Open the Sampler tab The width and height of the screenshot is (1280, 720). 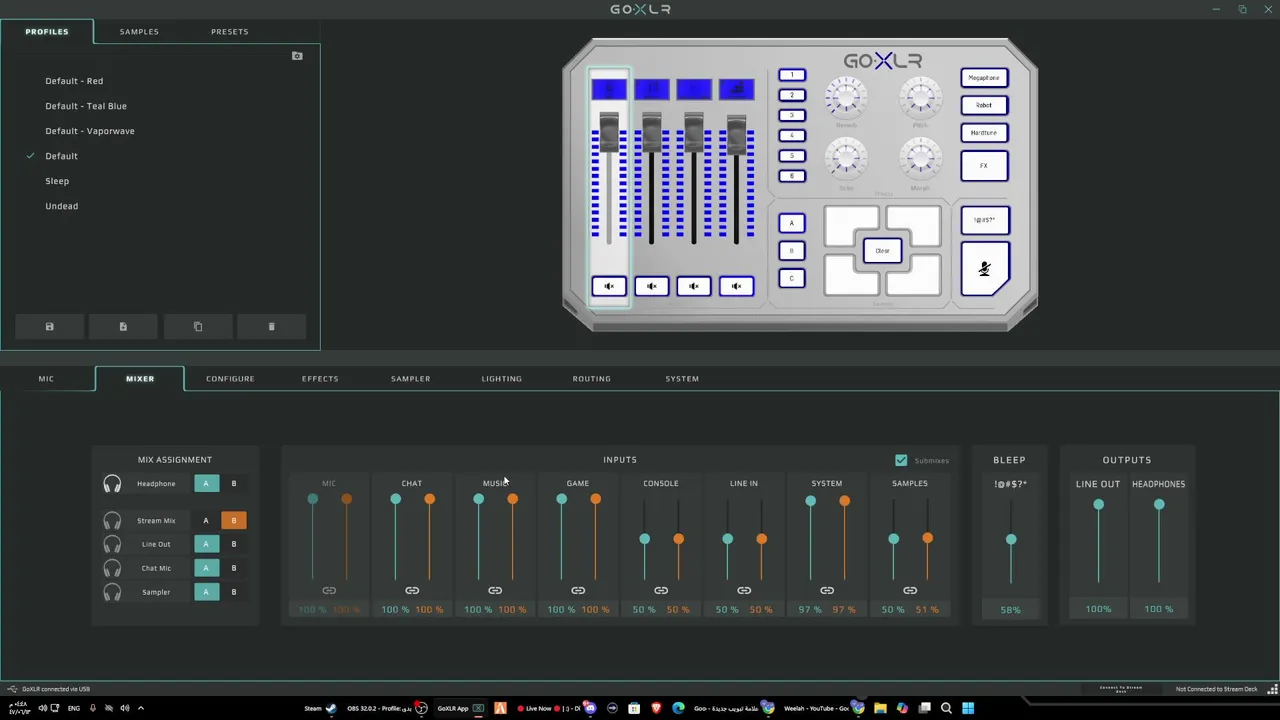[410, 379]
